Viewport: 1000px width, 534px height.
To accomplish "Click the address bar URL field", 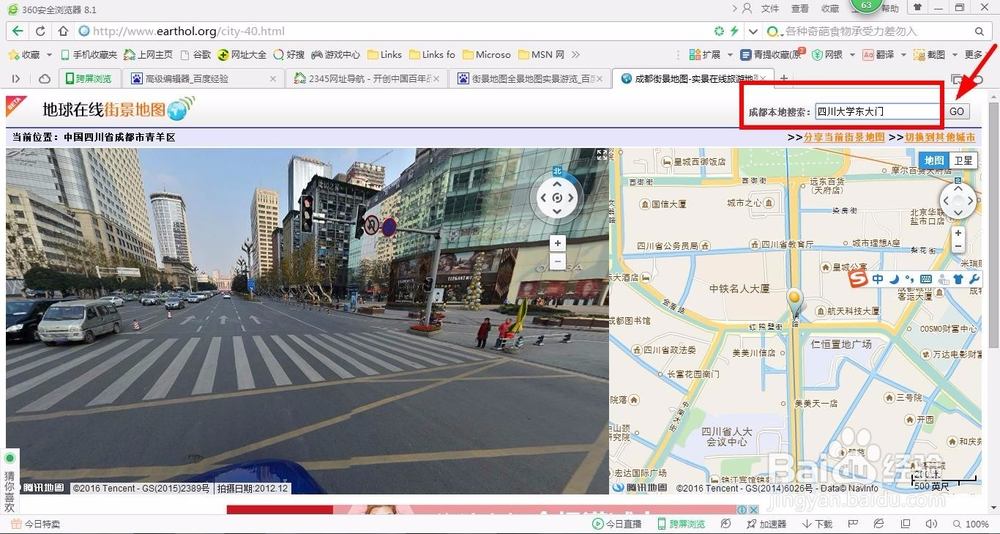I will (x=383, y=31).
